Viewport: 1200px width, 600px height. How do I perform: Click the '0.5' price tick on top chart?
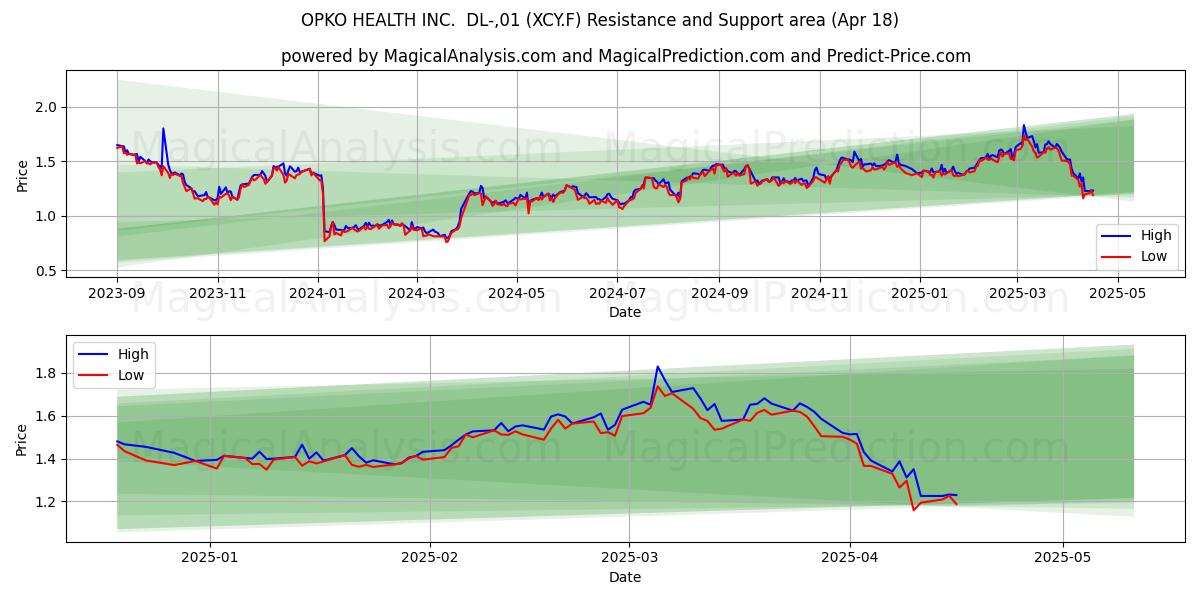click(x=48, y=271)
